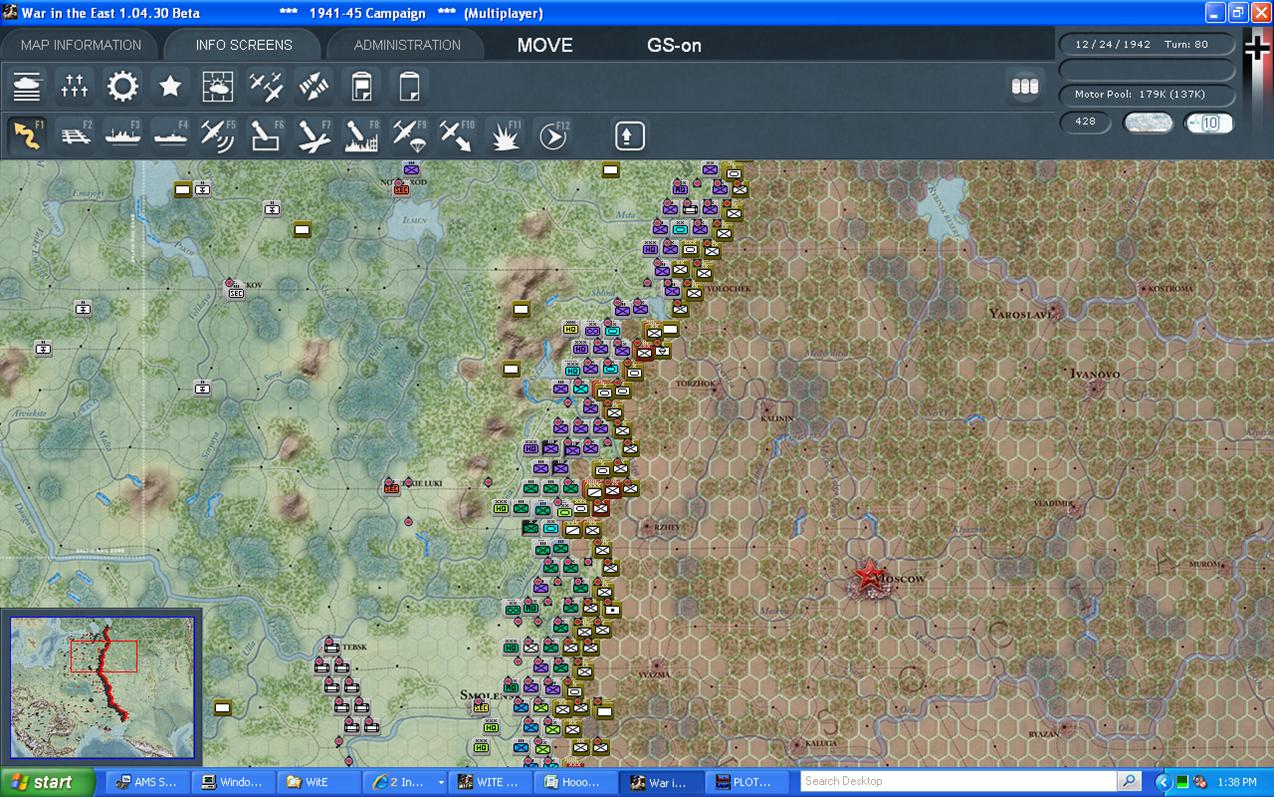Click the Ryazan town label

[1043, 734]
